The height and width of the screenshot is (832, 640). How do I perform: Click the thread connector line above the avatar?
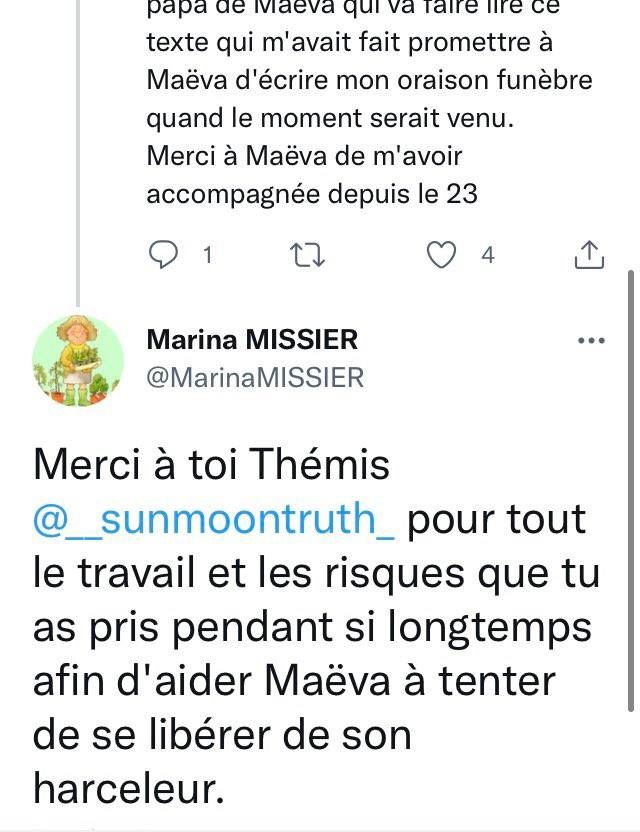(78, 150)
